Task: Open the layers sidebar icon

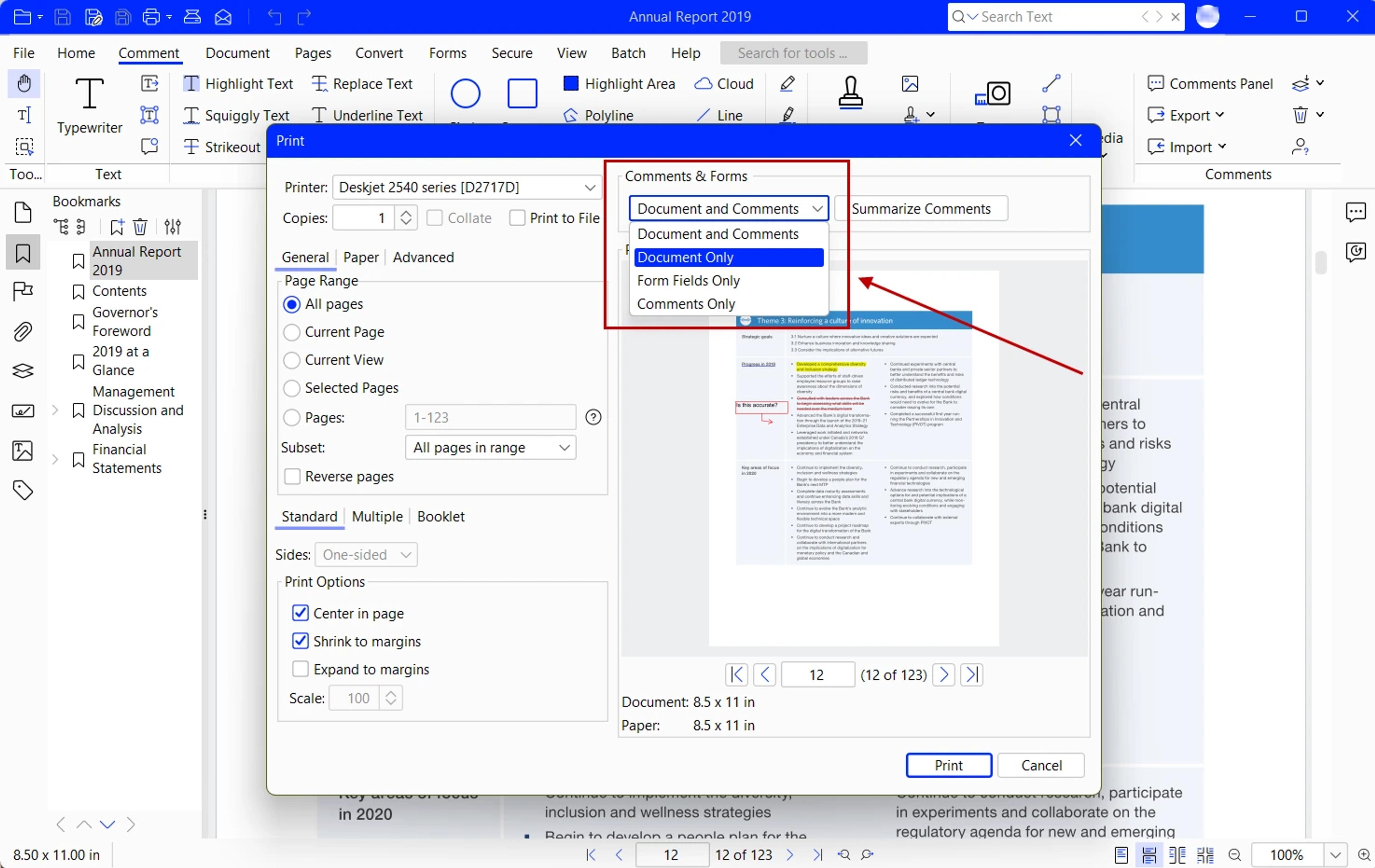Action: click(23, 372)
